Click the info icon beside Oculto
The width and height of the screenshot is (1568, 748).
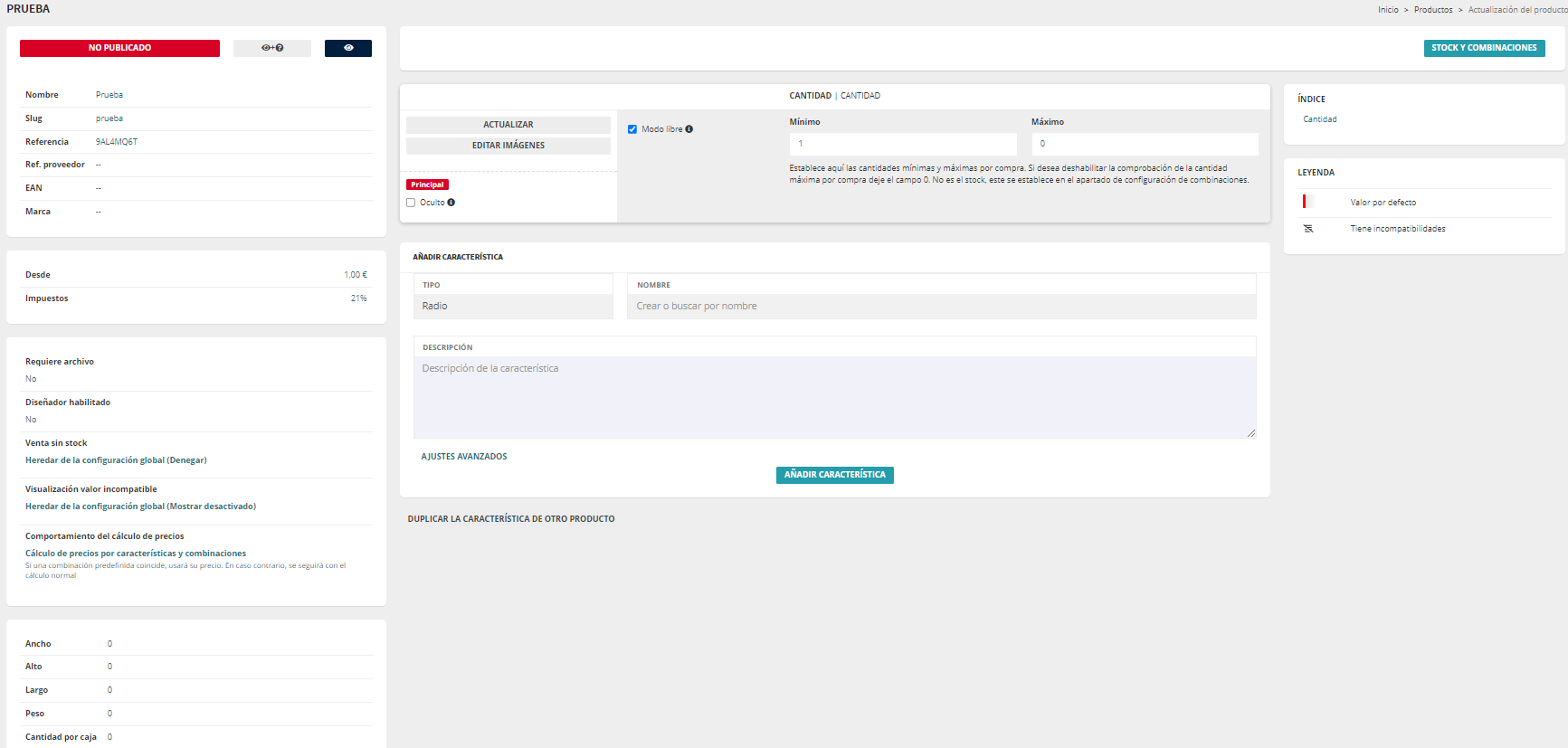point(451,203)
